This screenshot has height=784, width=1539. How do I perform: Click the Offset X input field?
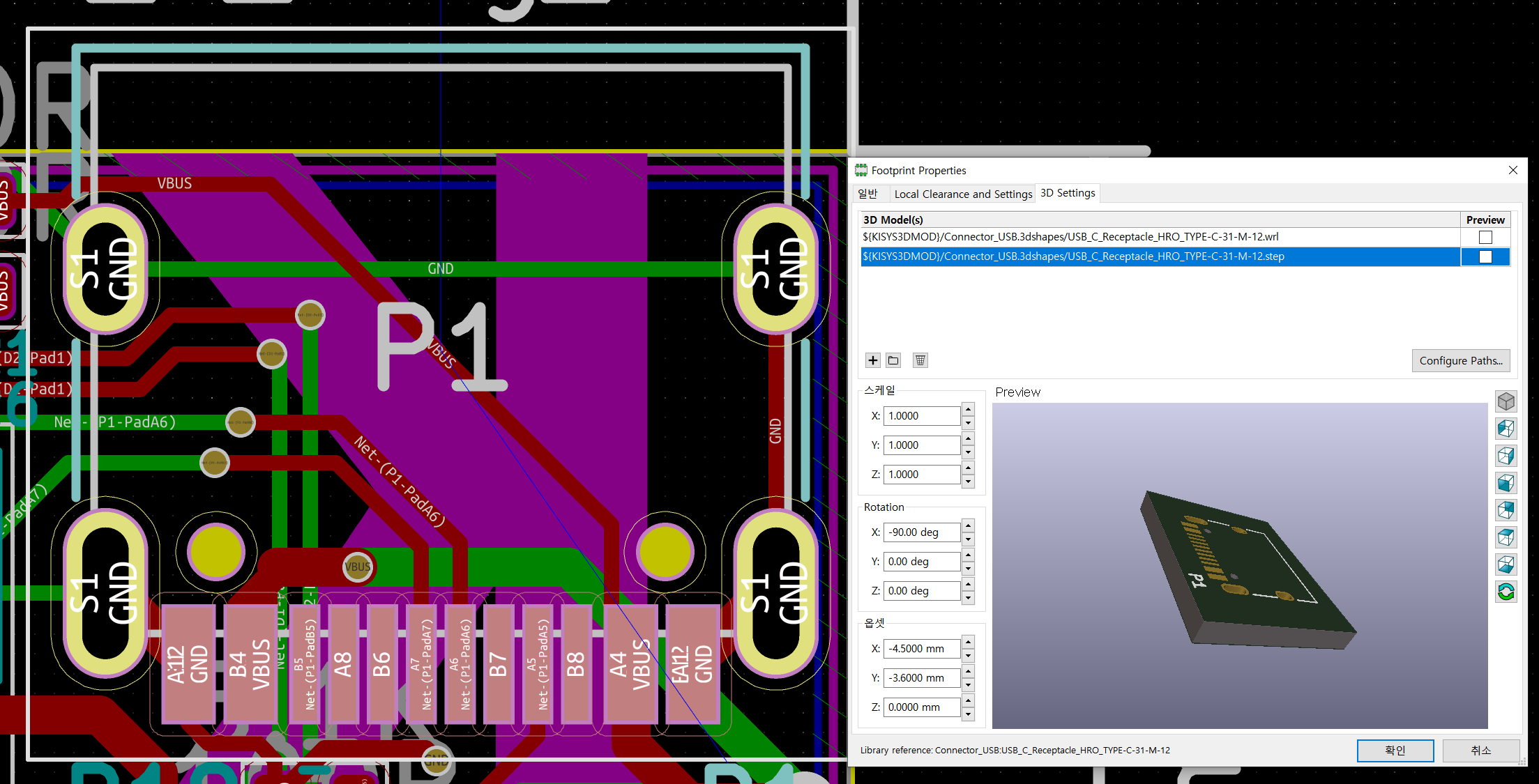point(920,649)
